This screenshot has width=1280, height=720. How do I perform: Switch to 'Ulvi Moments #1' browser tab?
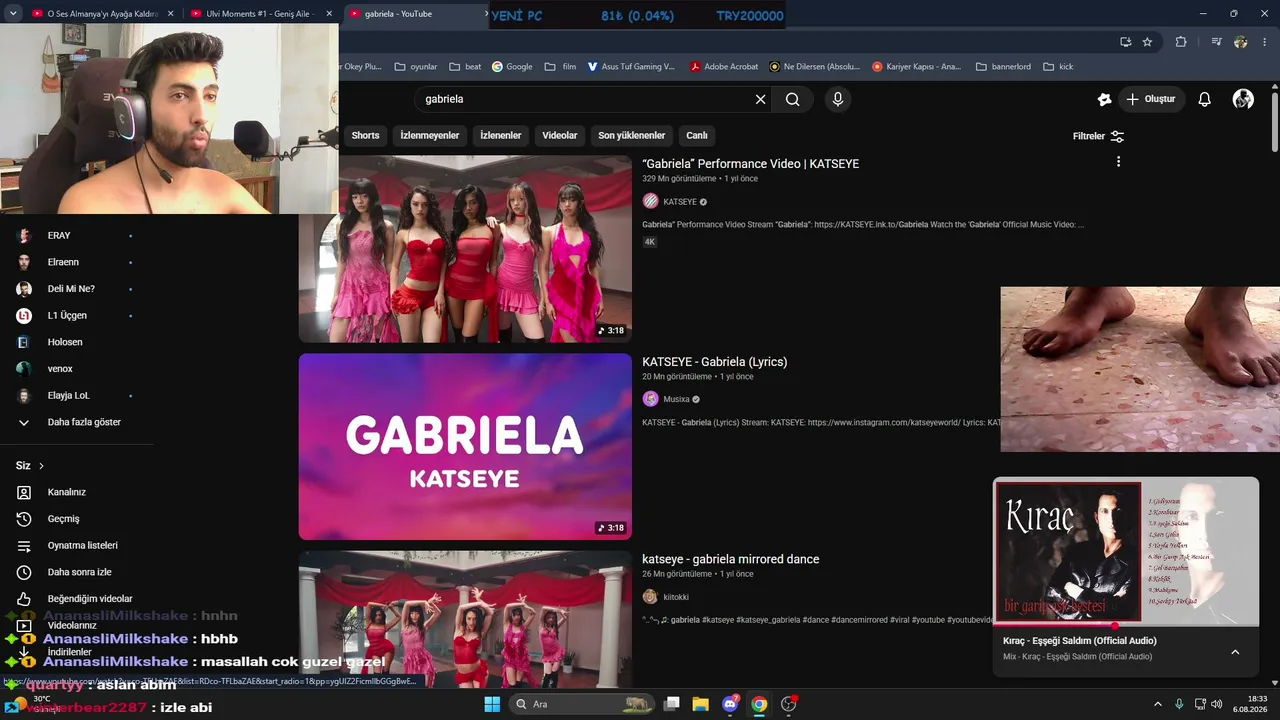(260, 14)
